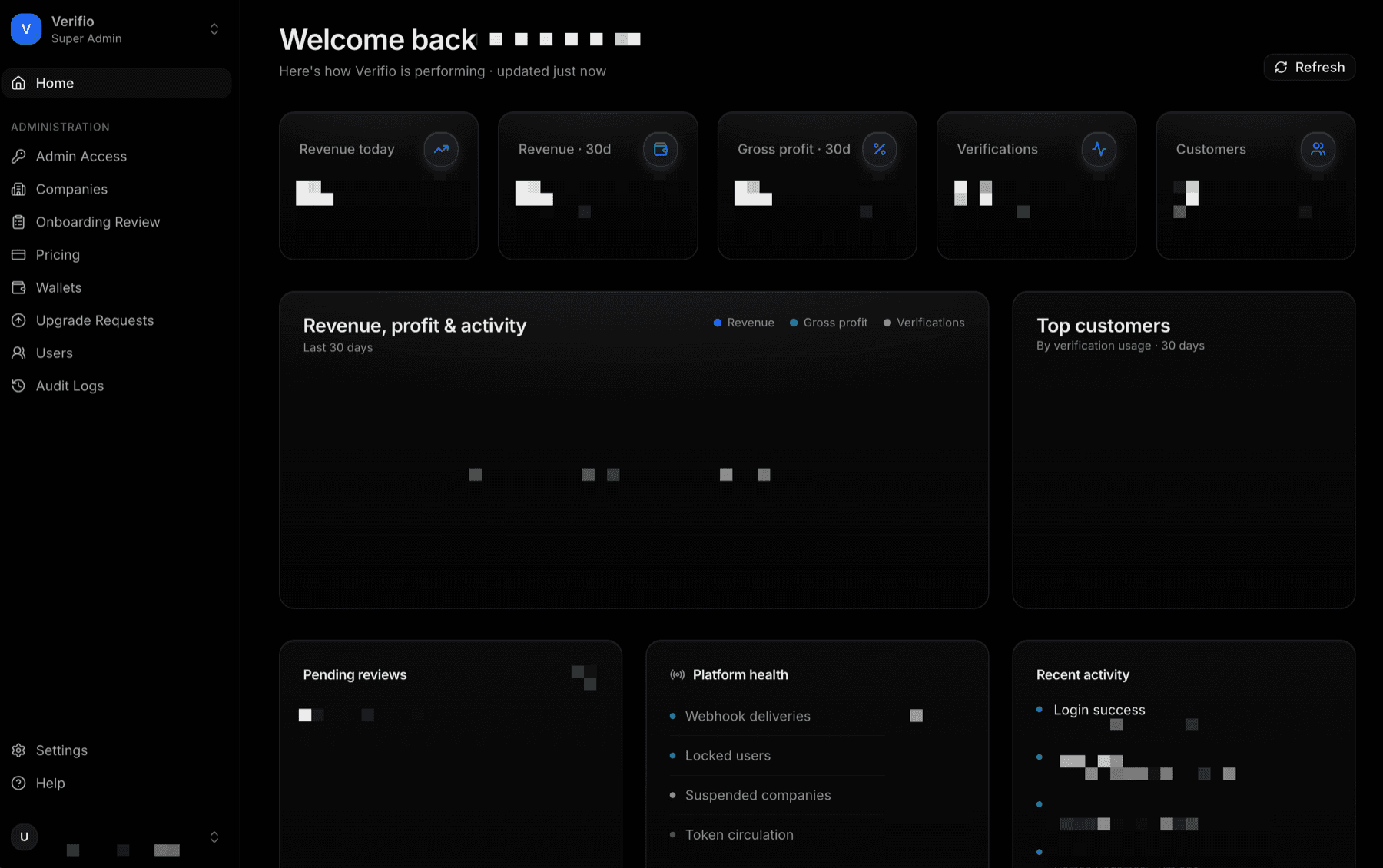Toggle the Gross profit legend series
1383x868 pixels.
[x=828, y=323]
